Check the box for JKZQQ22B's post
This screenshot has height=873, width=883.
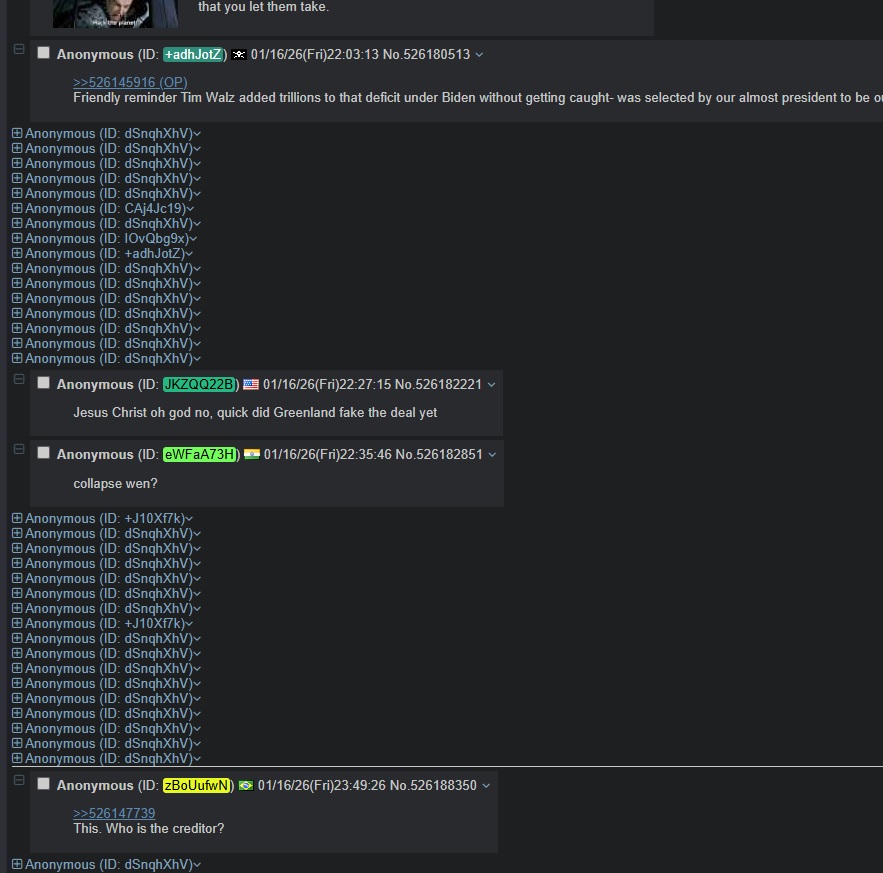43,383
